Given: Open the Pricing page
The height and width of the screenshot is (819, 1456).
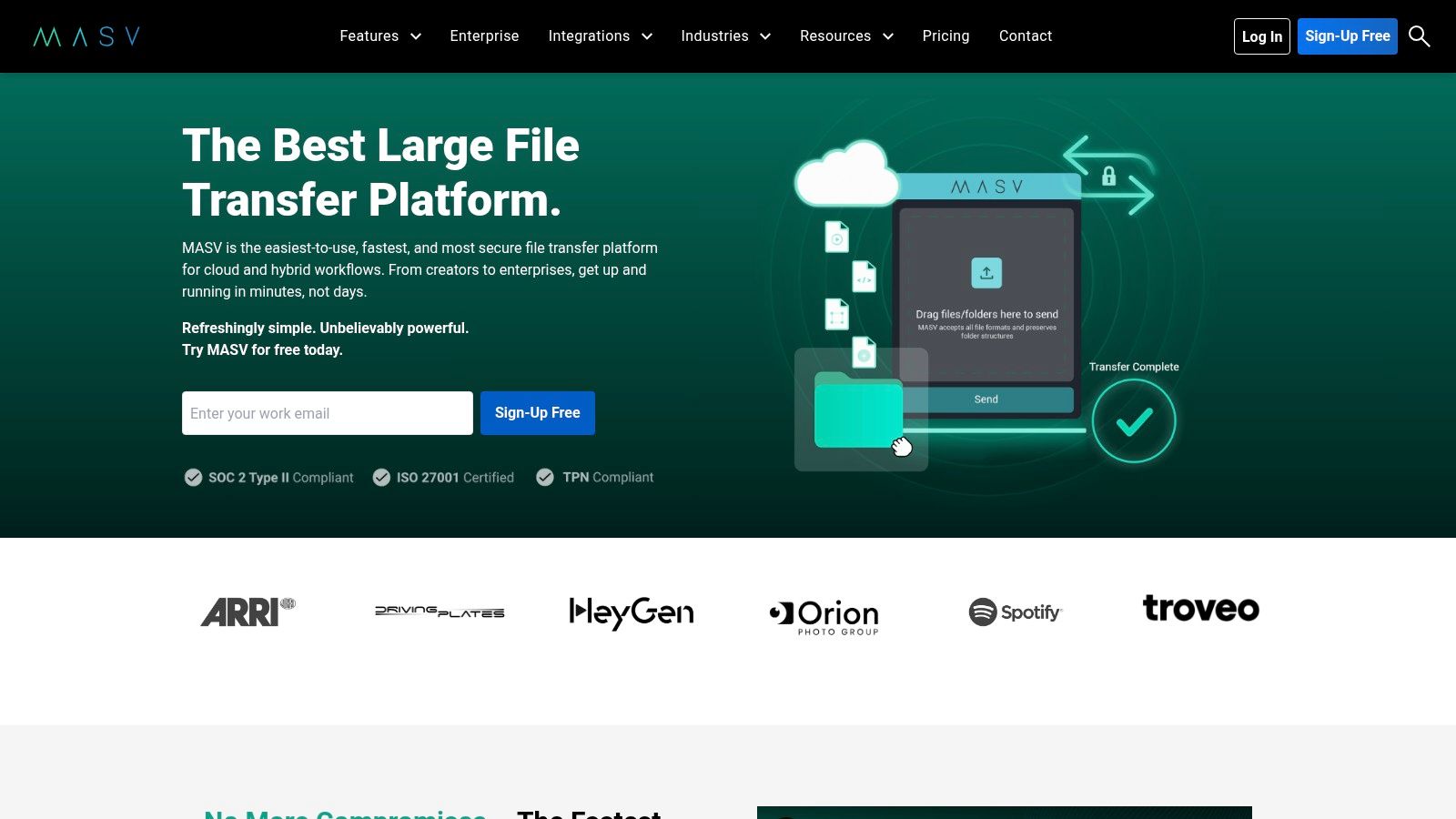Looking at the screenshot, I should coord(945,36).
